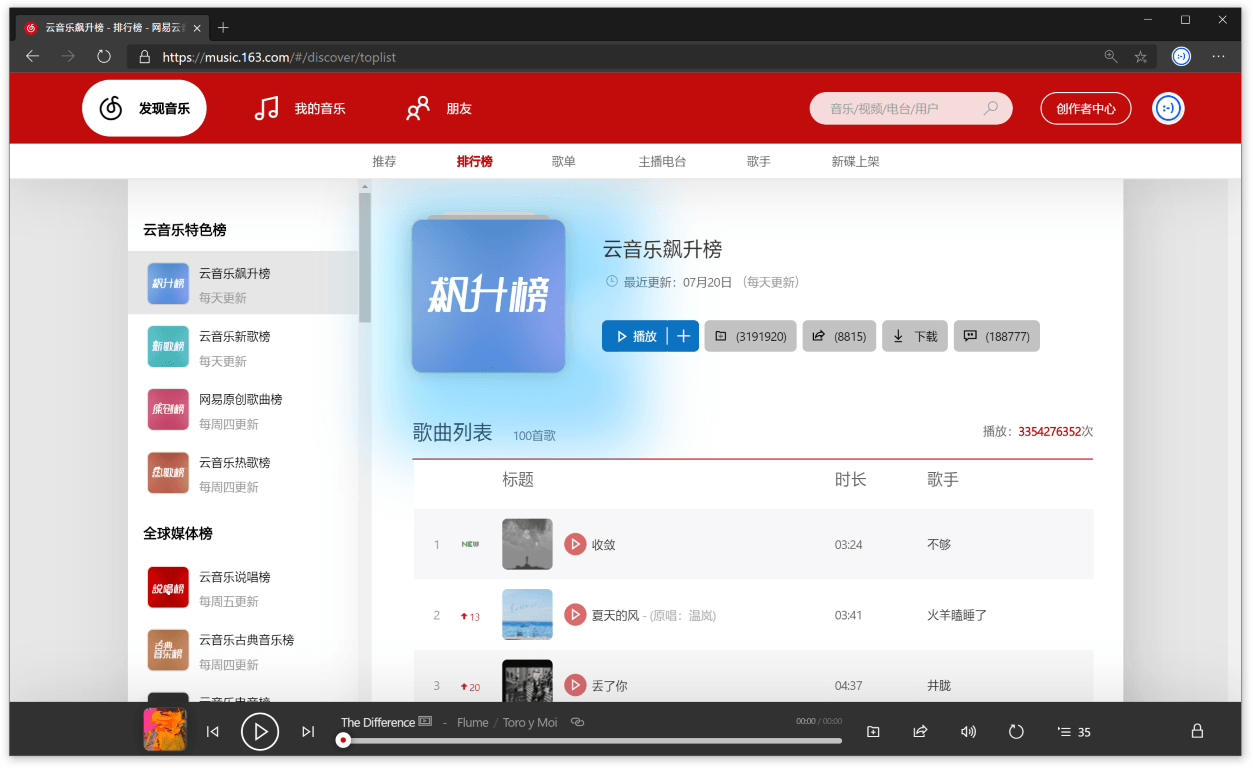Click the large 飙升榜 cover image

(489, 296)
